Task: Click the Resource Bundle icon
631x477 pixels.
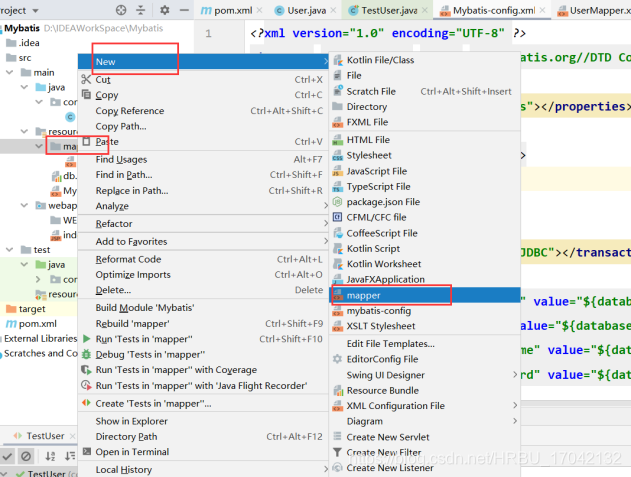Action: coord(338,390)
